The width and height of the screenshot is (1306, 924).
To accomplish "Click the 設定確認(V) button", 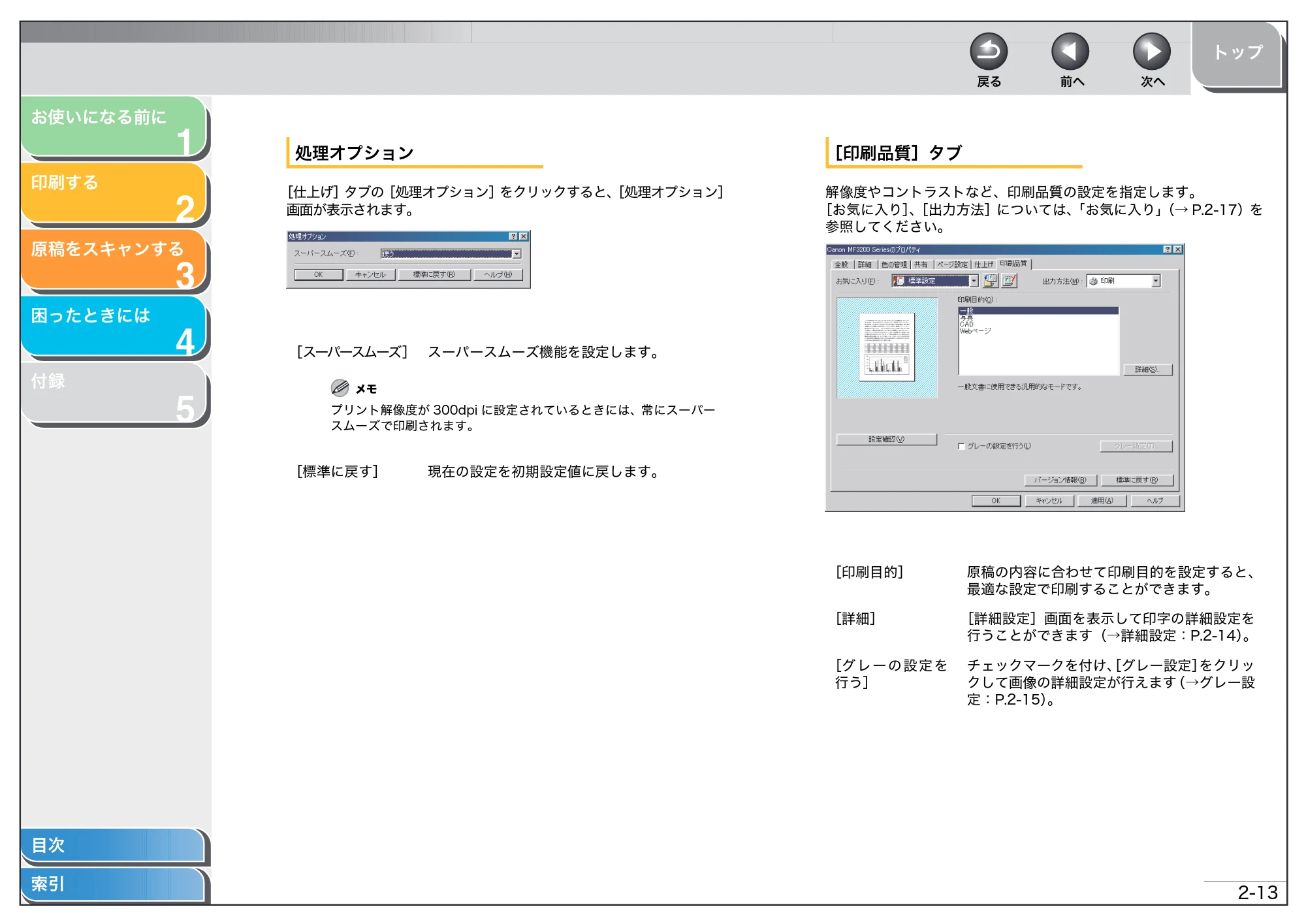I will [x=886, y=439].
